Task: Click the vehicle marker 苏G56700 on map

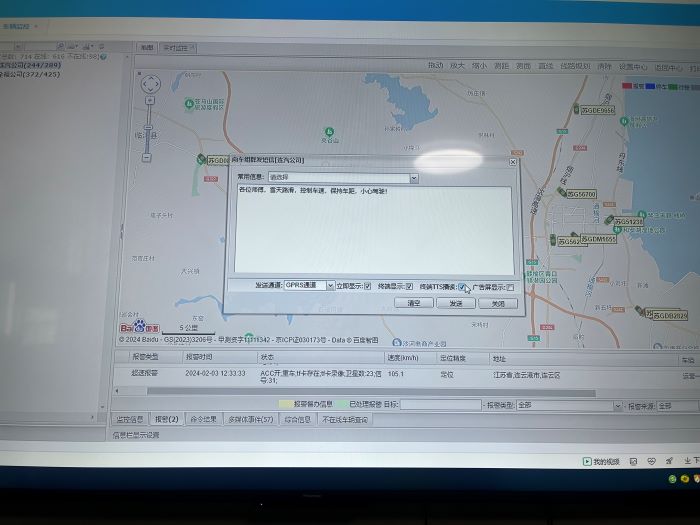Action: 578,194
